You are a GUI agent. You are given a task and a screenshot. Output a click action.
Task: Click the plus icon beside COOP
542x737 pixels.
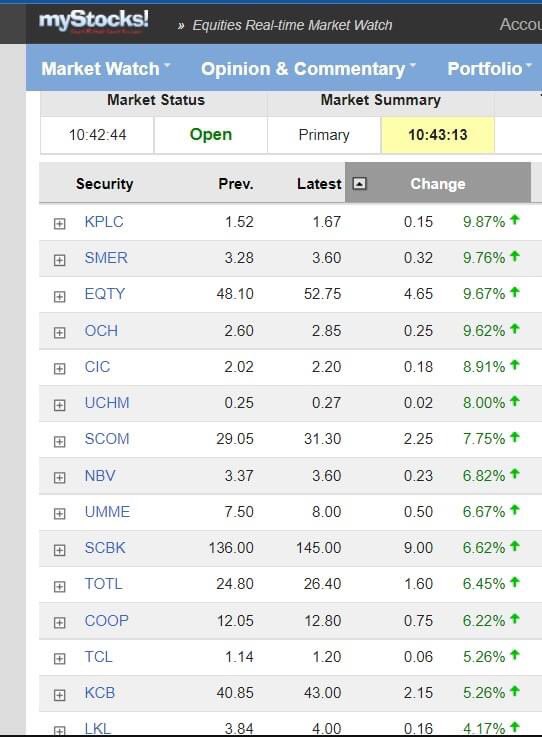(x=59, y=622)
